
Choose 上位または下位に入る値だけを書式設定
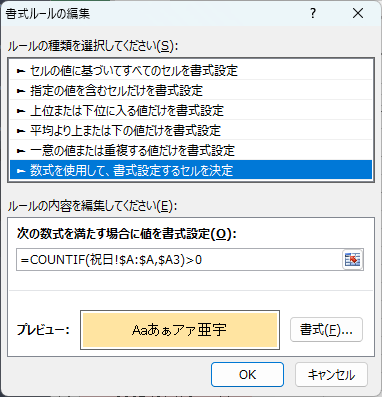tap(191, 111)
